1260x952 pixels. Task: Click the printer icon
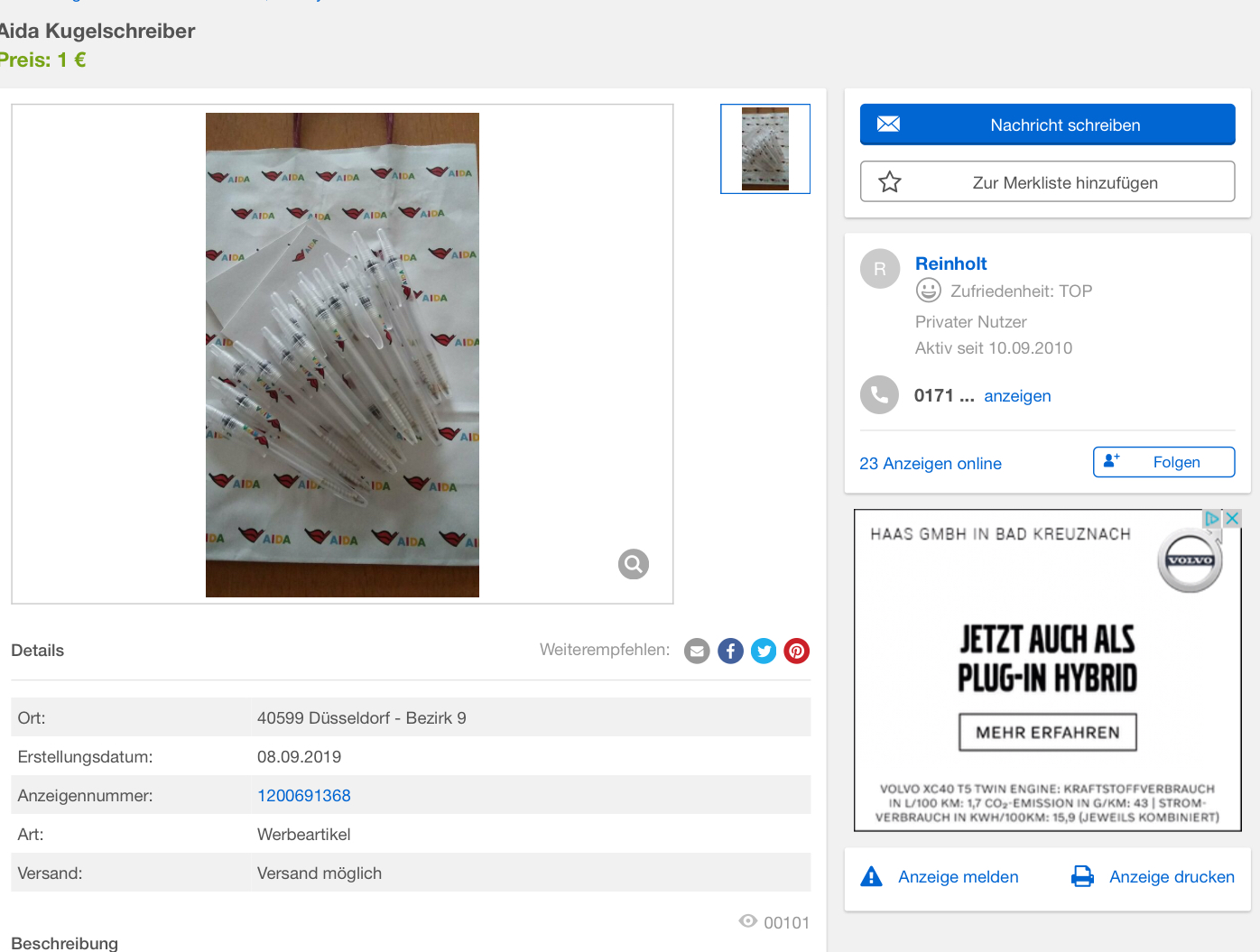point(1082,876)
